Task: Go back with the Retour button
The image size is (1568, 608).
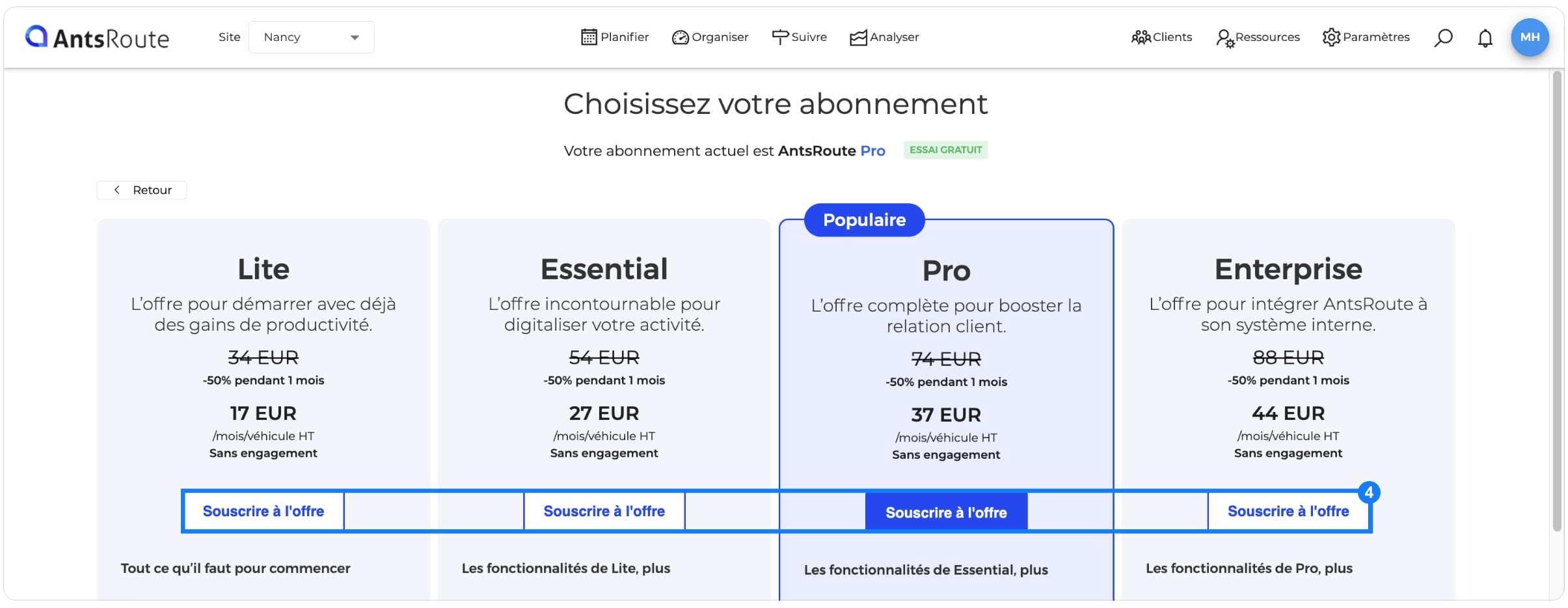Action: (142, 190)
